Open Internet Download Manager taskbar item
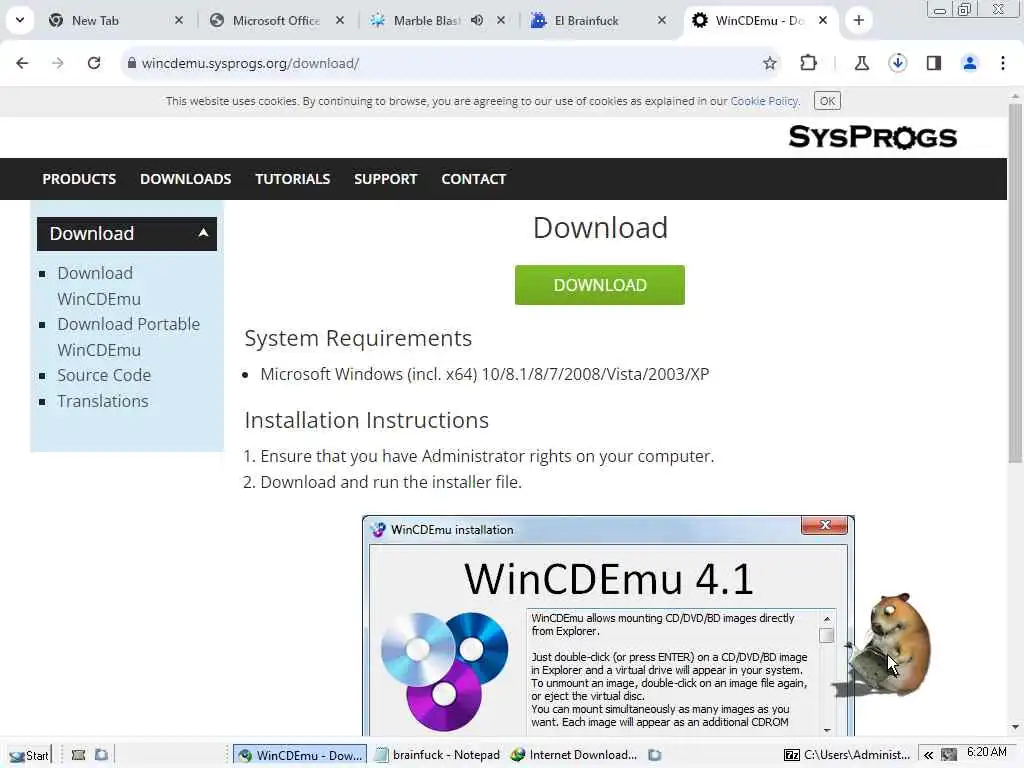This screenshot has width=1024, height=768. click(x=573, y=755)
